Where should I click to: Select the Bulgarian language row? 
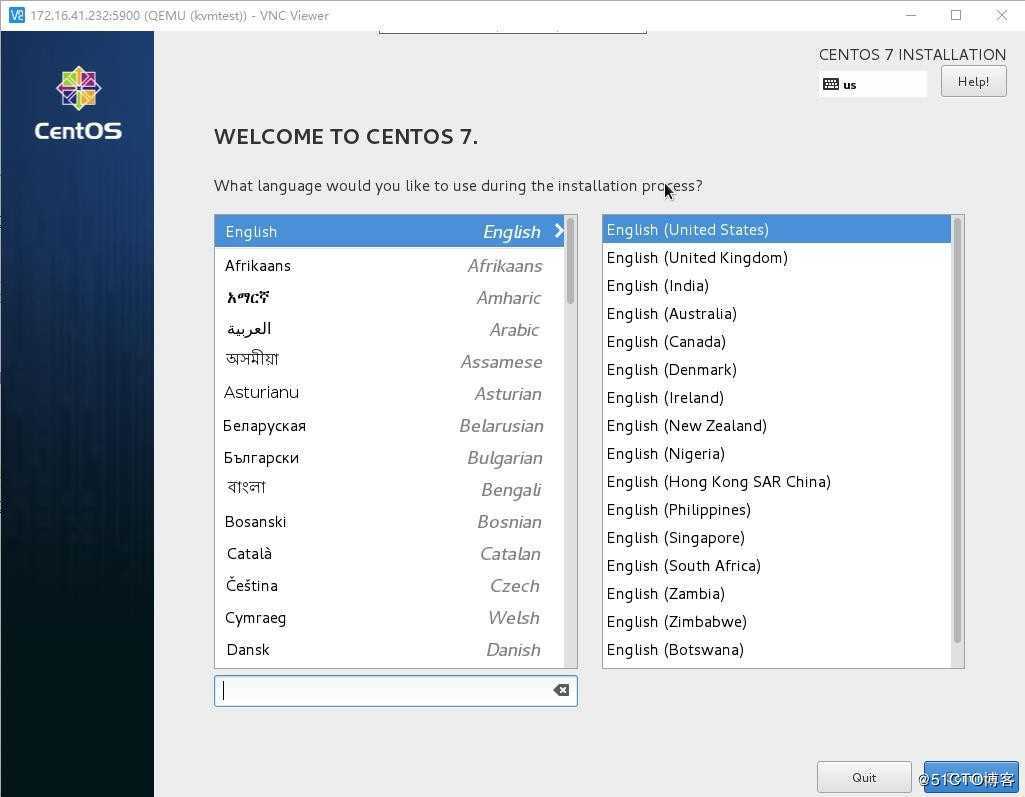point(390,458)
